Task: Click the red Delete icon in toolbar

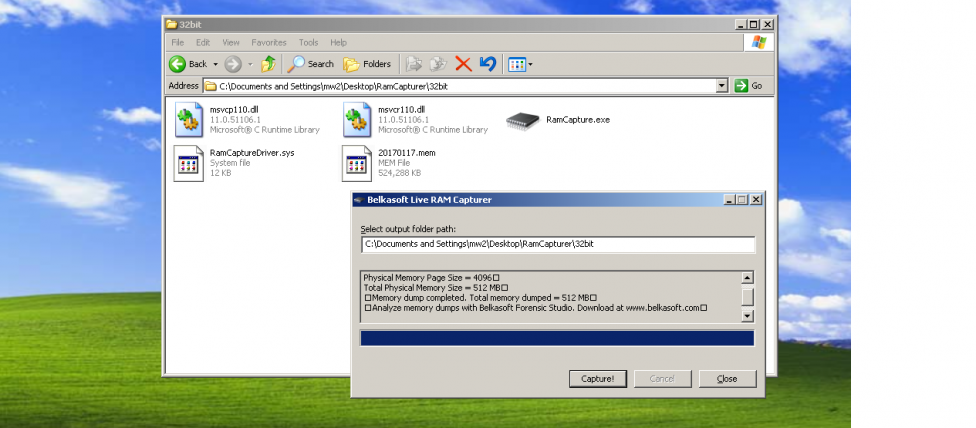Action: 463,64
